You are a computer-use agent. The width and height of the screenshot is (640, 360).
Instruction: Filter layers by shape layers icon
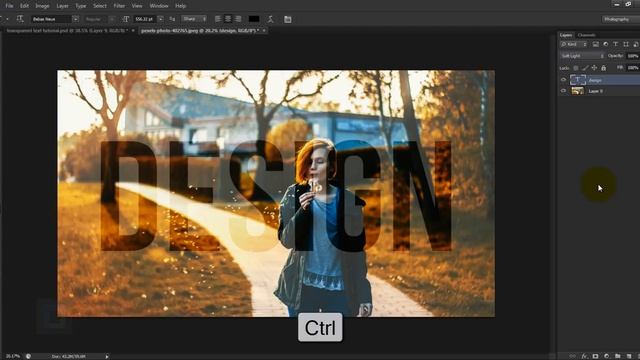[626, 44]
